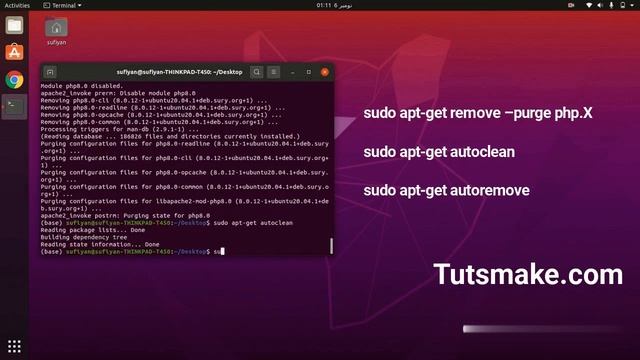
Task: Click the 'Processing triggers for man-db' line
Action: pos(120,129)
